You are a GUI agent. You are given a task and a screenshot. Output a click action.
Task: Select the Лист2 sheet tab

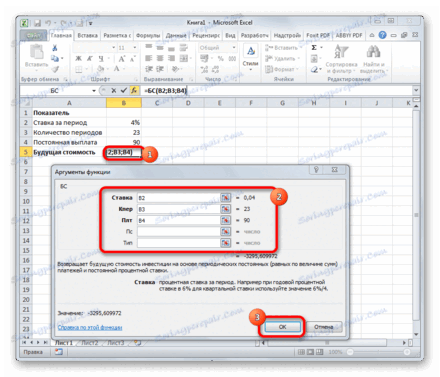90,343
